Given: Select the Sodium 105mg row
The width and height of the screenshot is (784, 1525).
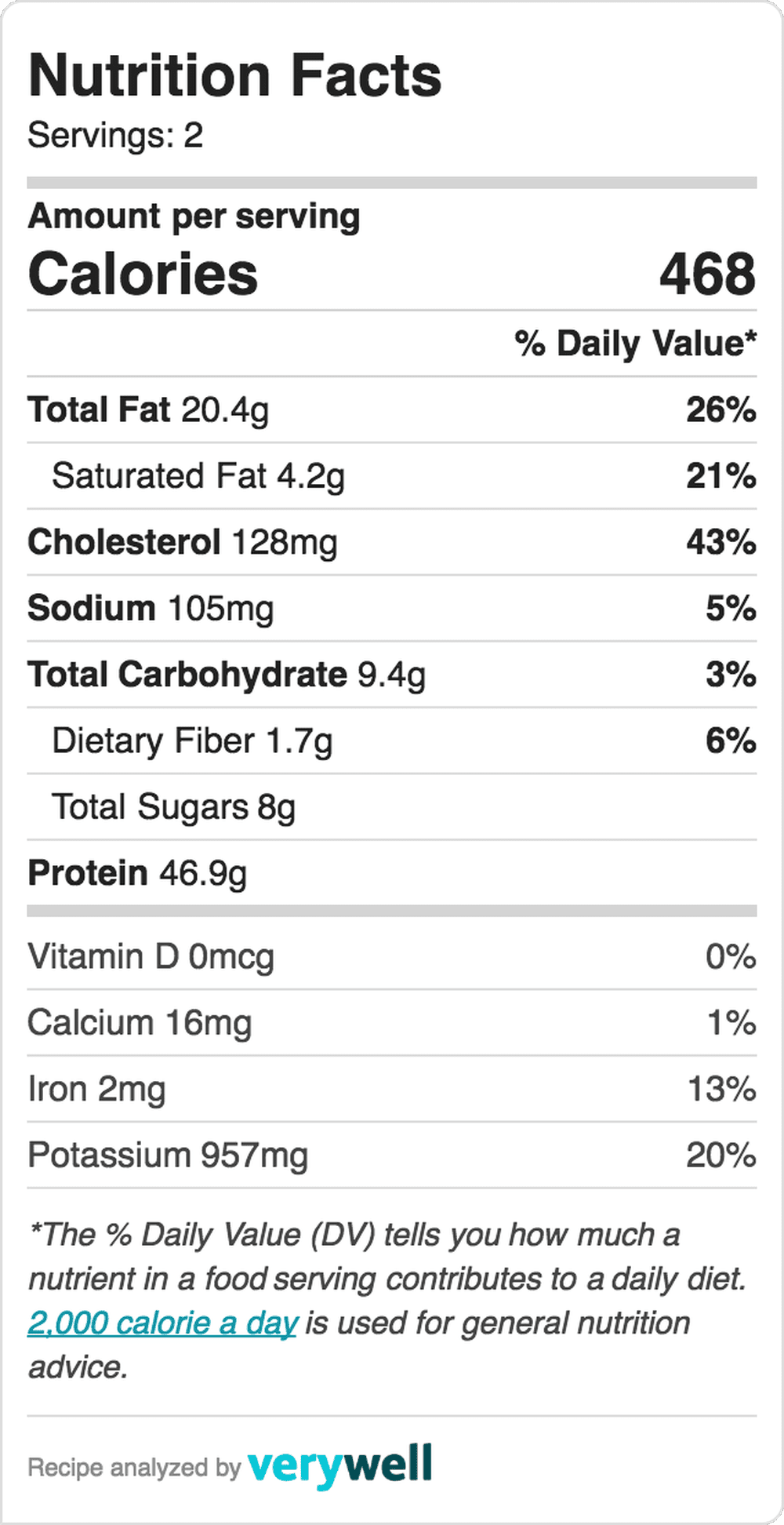Looking at the screenshot, I should click(392, 608).
